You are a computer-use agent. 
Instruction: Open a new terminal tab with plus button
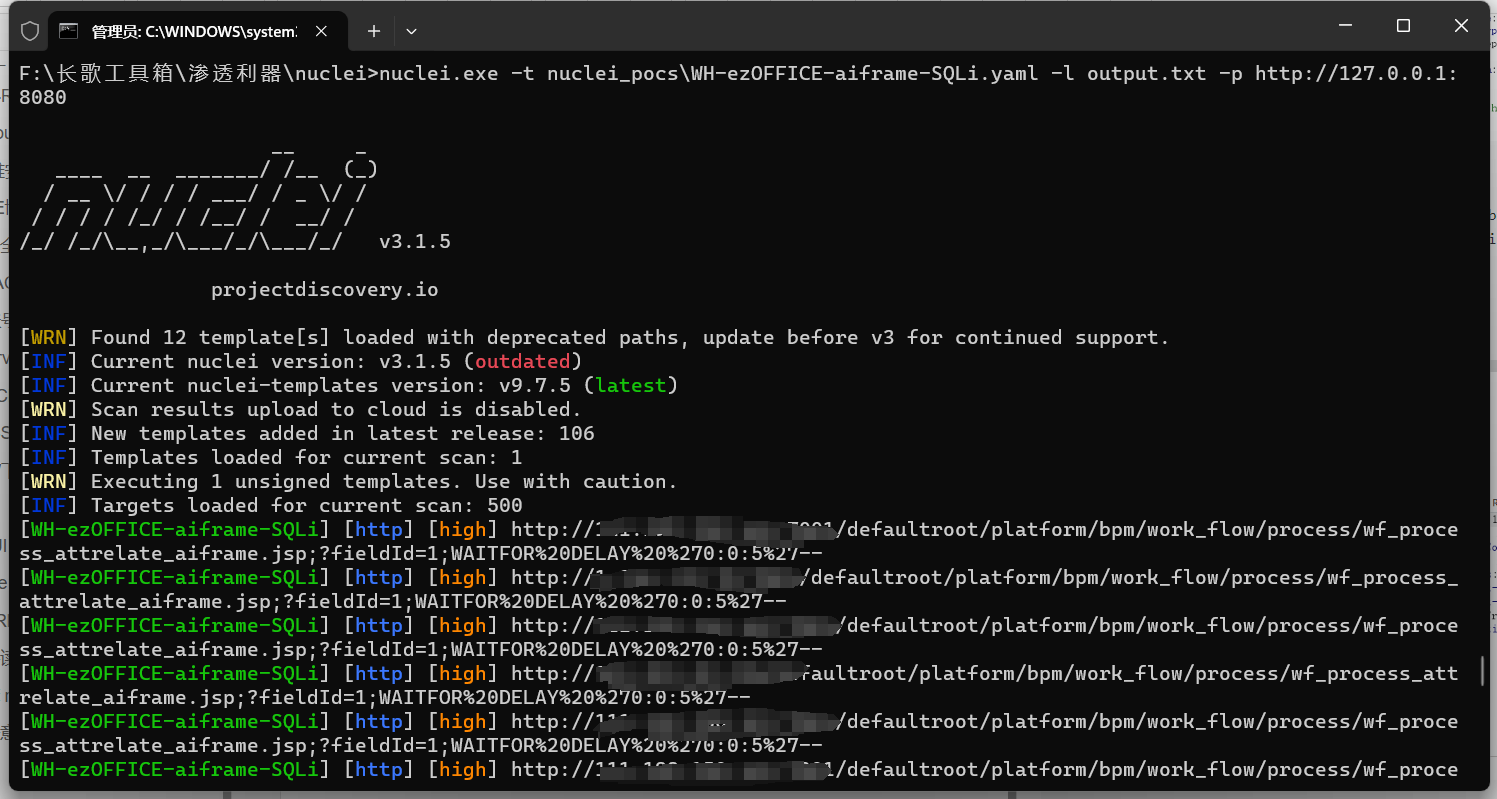pos(374,31)
